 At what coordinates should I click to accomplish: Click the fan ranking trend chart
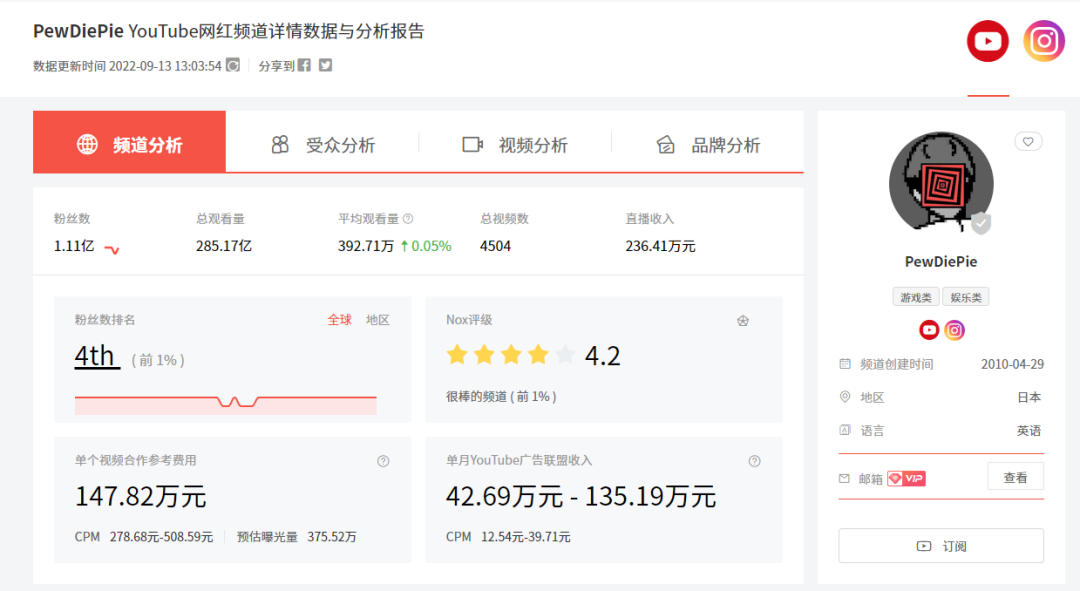(x=225, y=404)
